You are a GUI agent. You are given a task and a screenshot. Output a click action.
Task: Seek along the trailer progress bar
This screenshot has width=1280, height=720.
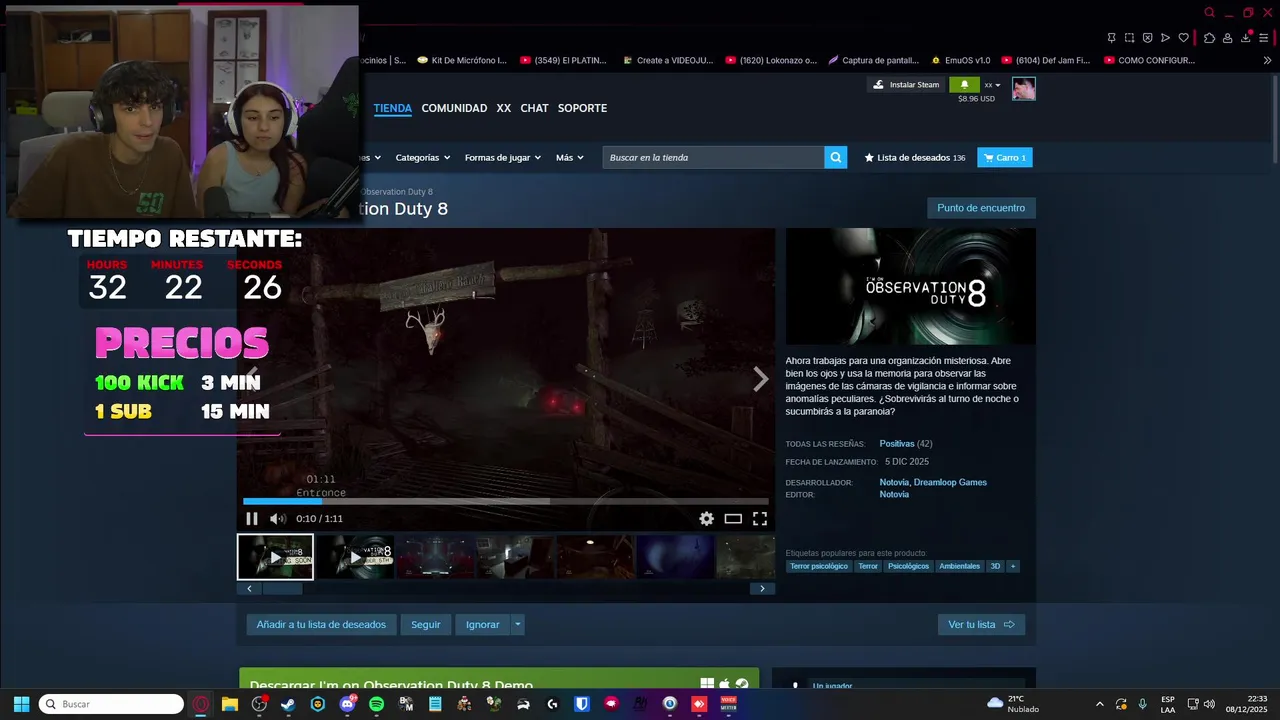505,501
